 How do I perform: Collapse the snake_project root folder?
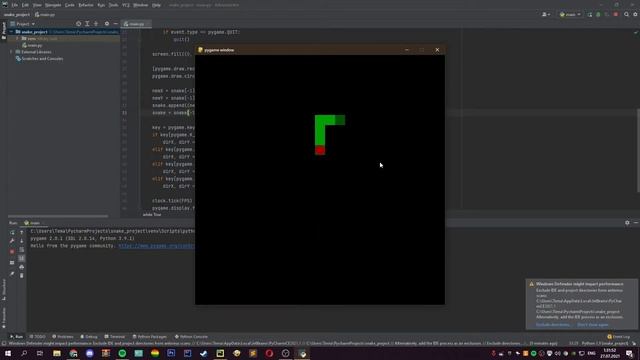[11, 32]
